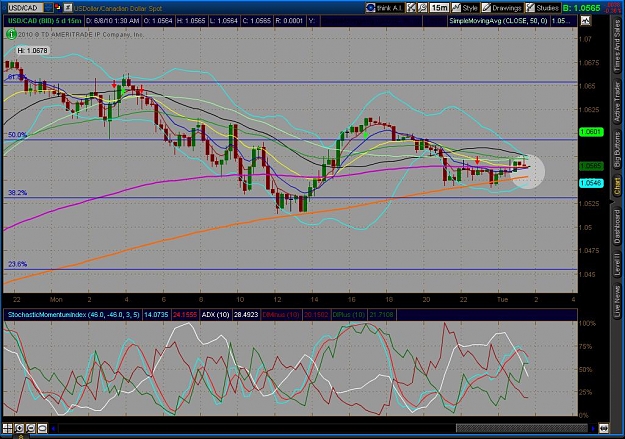The height and width of the screenshot is (439, 625).
Task: Select the Chart side tab
Action: pos(617,187)
